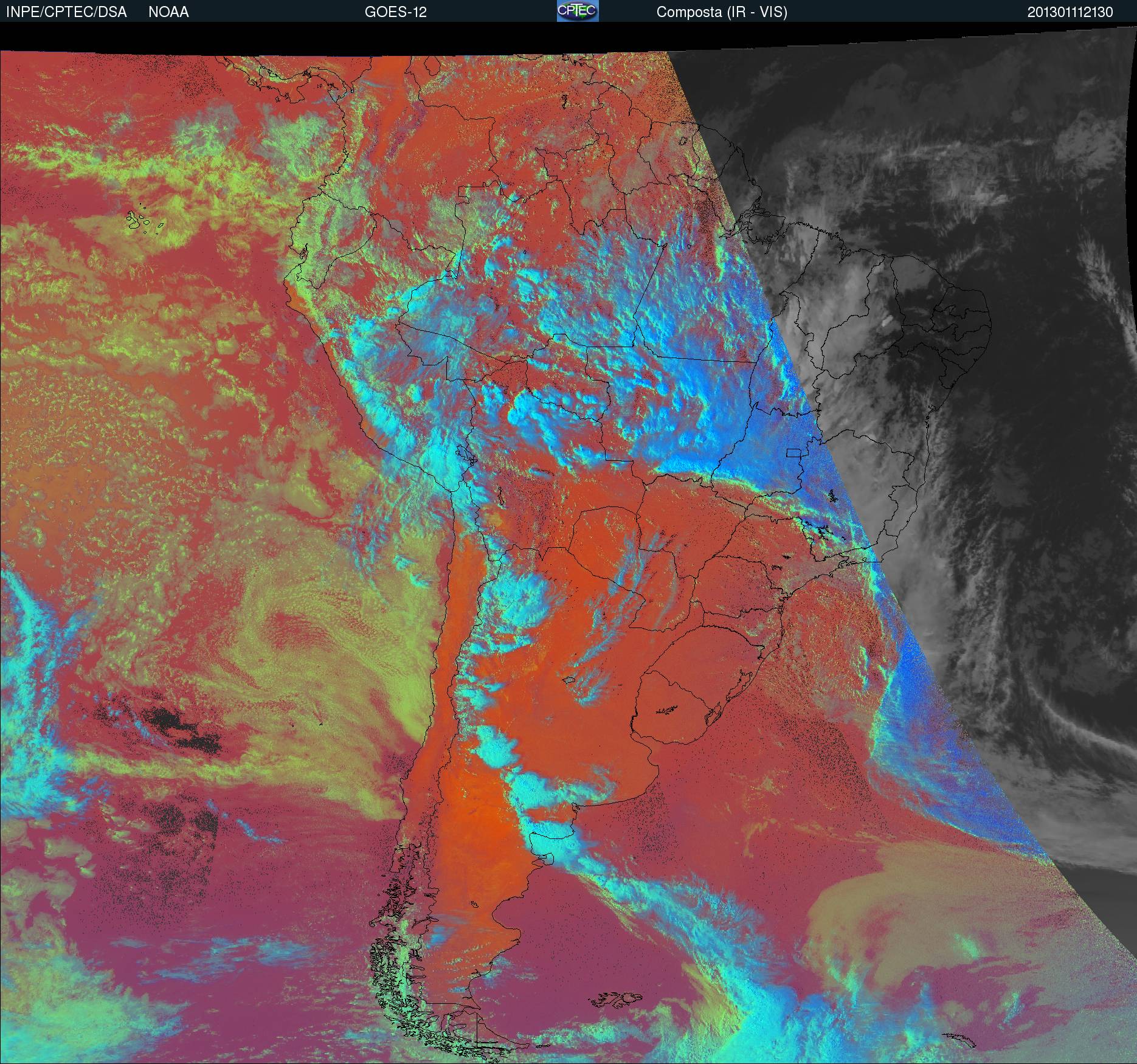
Task: Click the 201301112130 timestamp
Action: pos(1070,12)
